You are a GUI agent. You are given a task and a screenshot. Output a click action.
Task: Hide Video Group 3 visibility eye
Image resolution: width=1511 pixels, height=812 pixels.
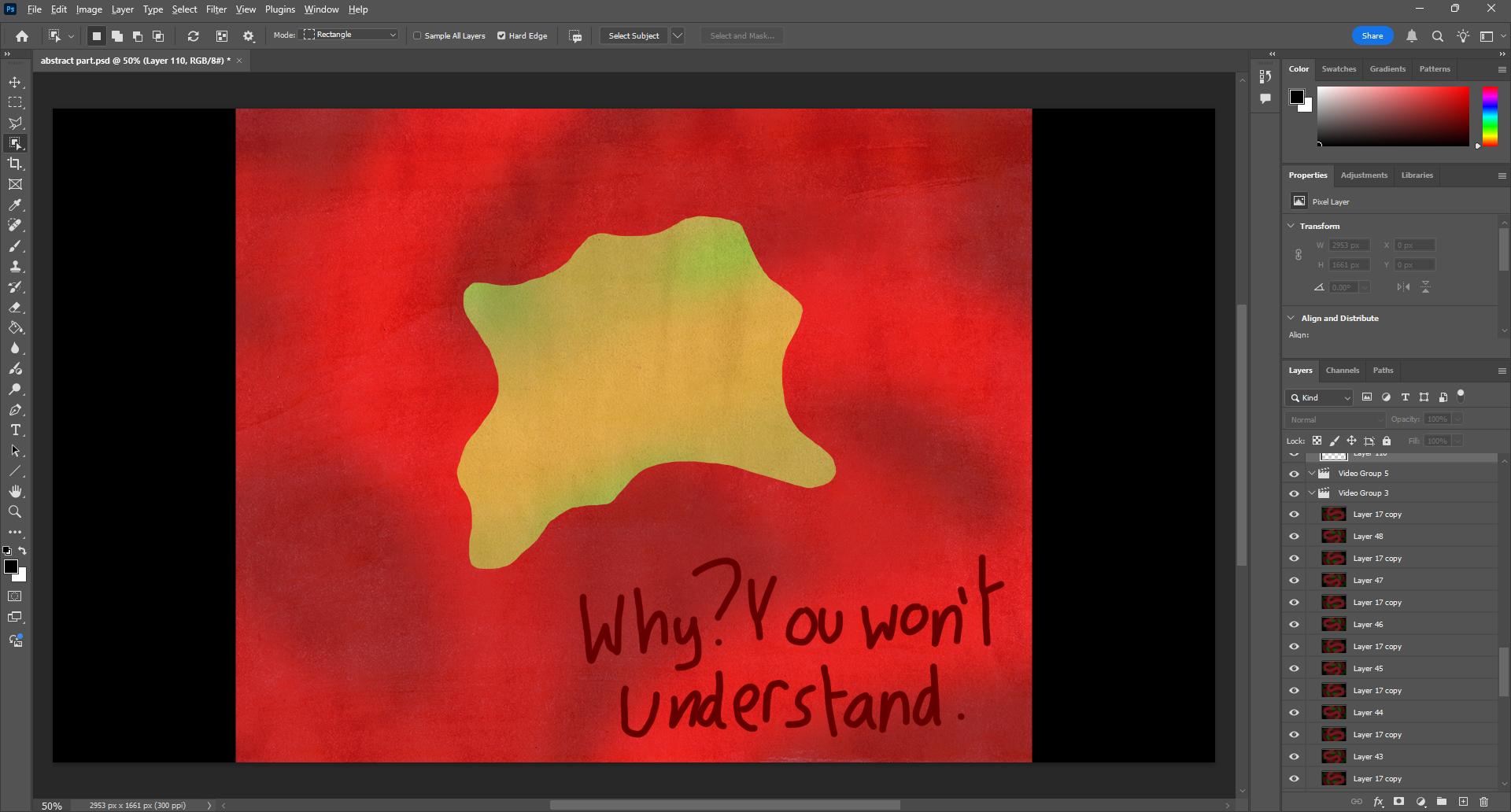(1294, 493)
